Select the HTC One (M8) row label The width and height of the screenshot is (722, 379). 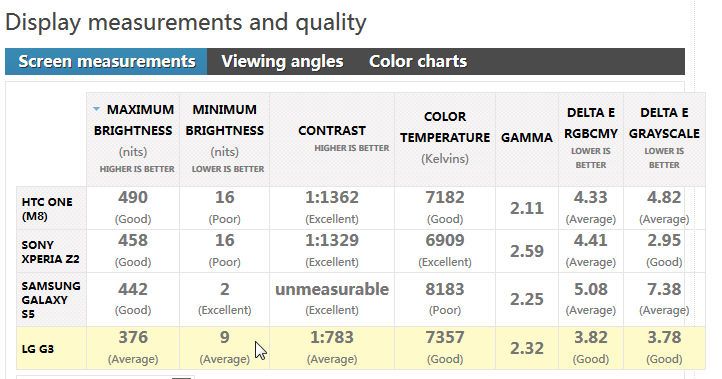click(x=47, y=209)
